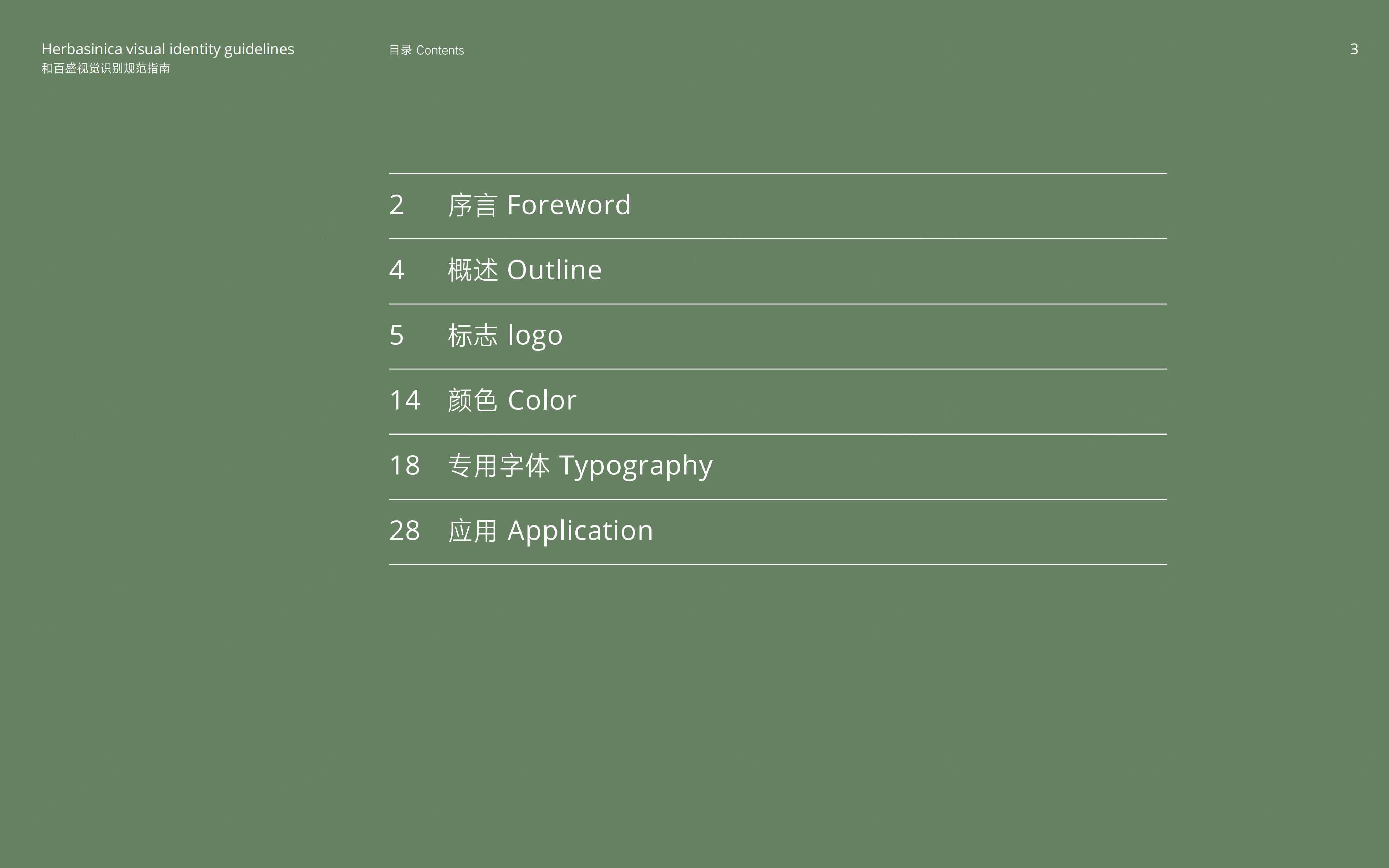Image resolution: width=1389 pixels, height=868 pixels.
Task: Click page number 5 beside logo
Action: pos(397,335)
